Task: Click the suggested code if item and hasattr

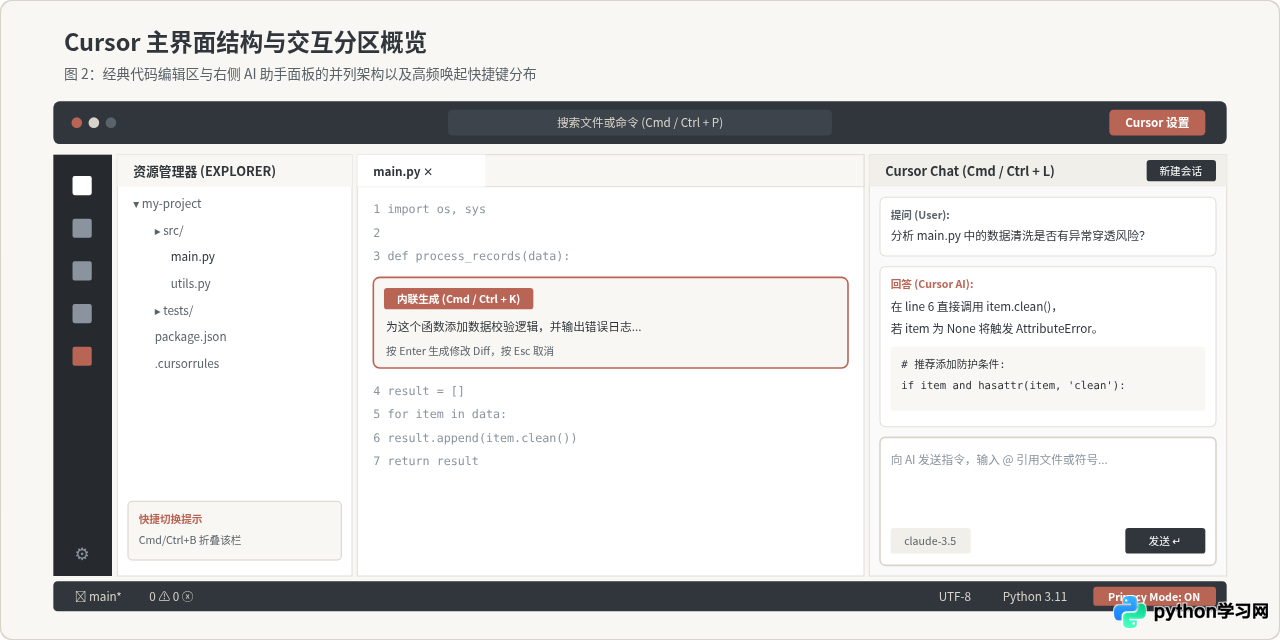Action: coord(1013,385)
